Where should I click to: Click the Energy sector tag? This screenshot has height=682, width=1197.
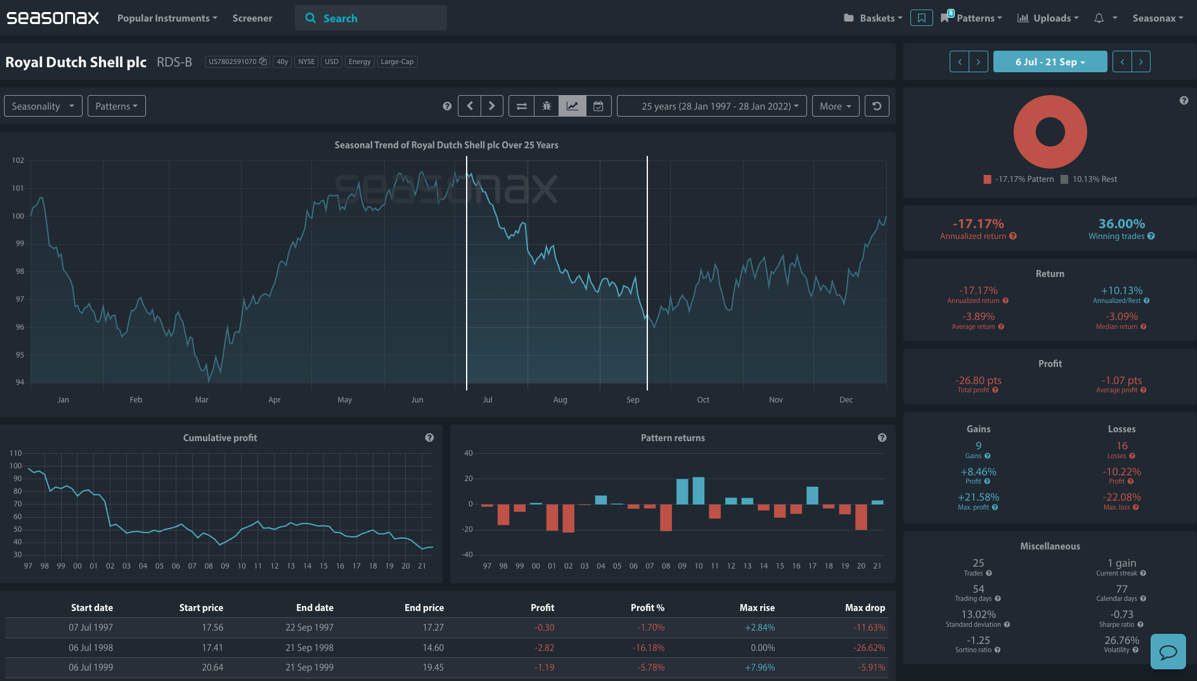[x=360, y=62]
